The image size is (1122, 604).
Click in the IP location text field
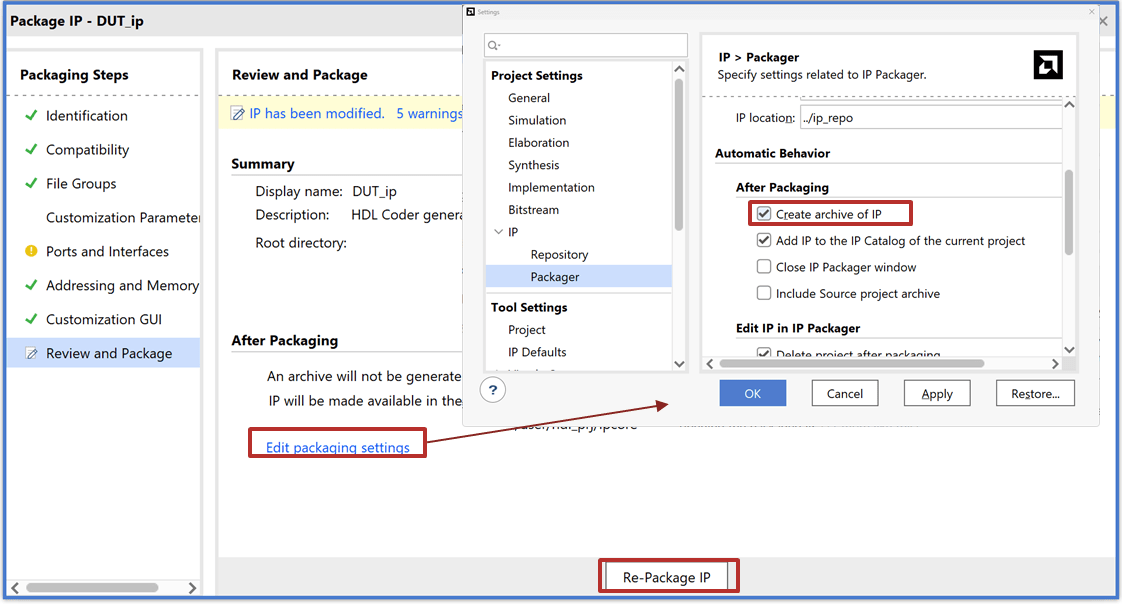[x=930, y=118]
